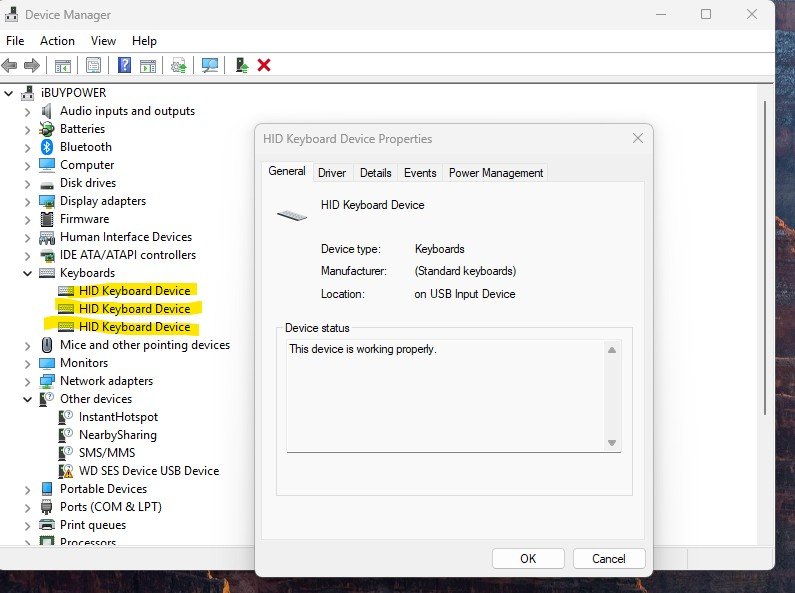The width and height of the screenshot is (795, 593).
Task: Expand Audio inputs and outputs node
Action: tap(27, 112)
